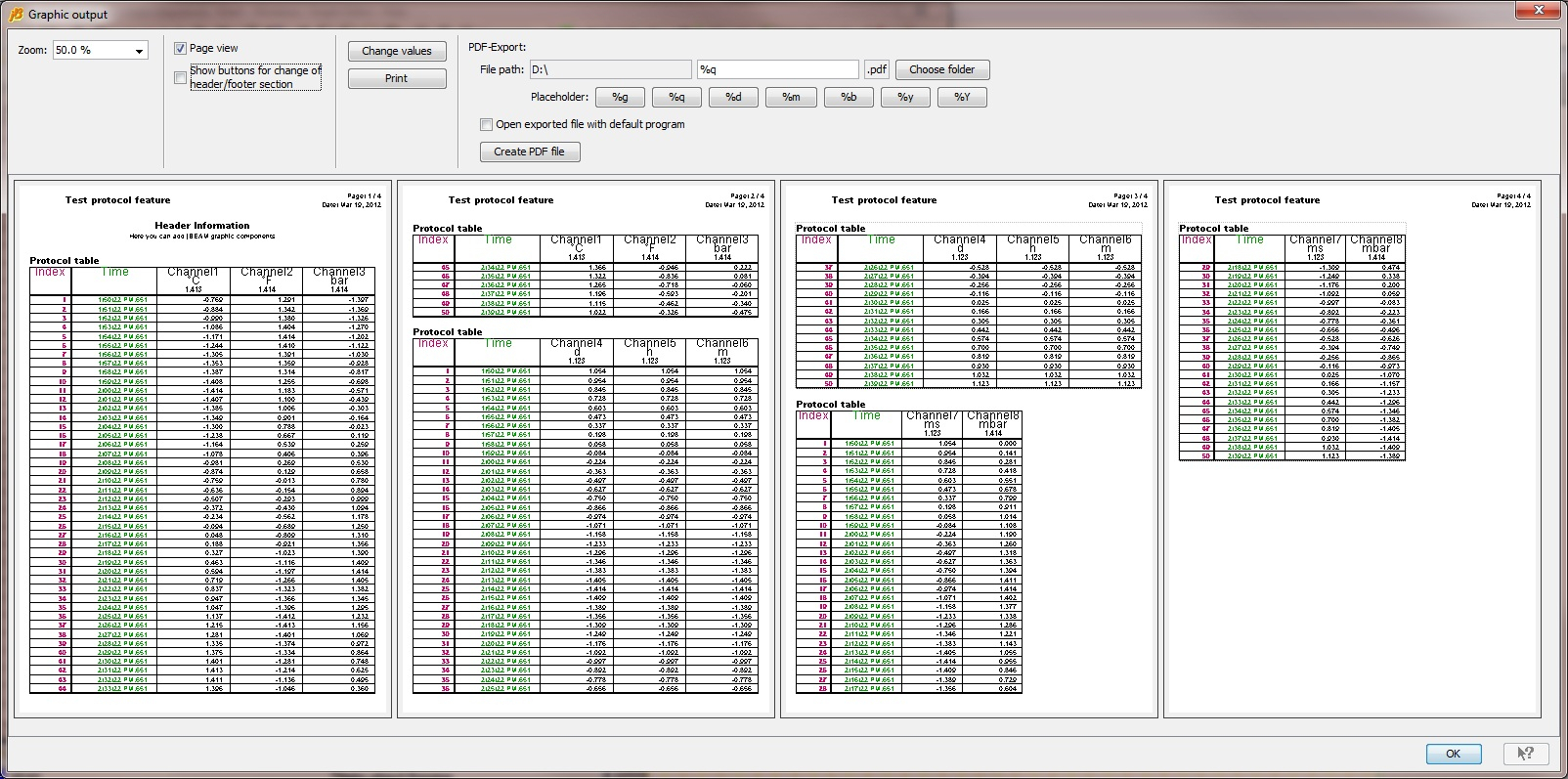Image resolution: width=1568 pixels, height=779 pixels.
Task: Insert the %b placeholder
Action: [849, 97]
